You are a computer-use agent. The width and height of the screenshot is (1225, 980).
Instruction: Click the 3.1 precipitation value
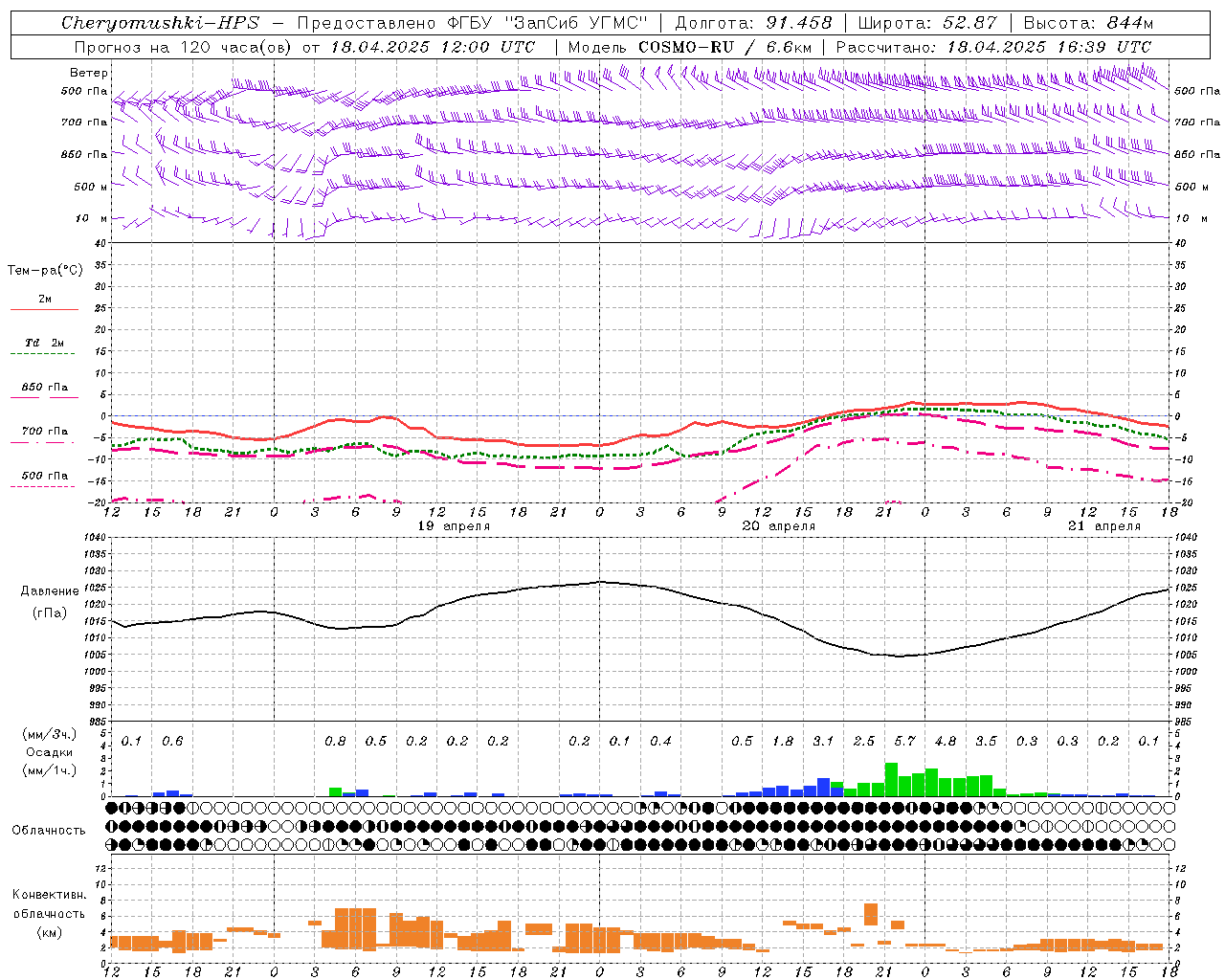pyautogui.click(x=823, y=741)
